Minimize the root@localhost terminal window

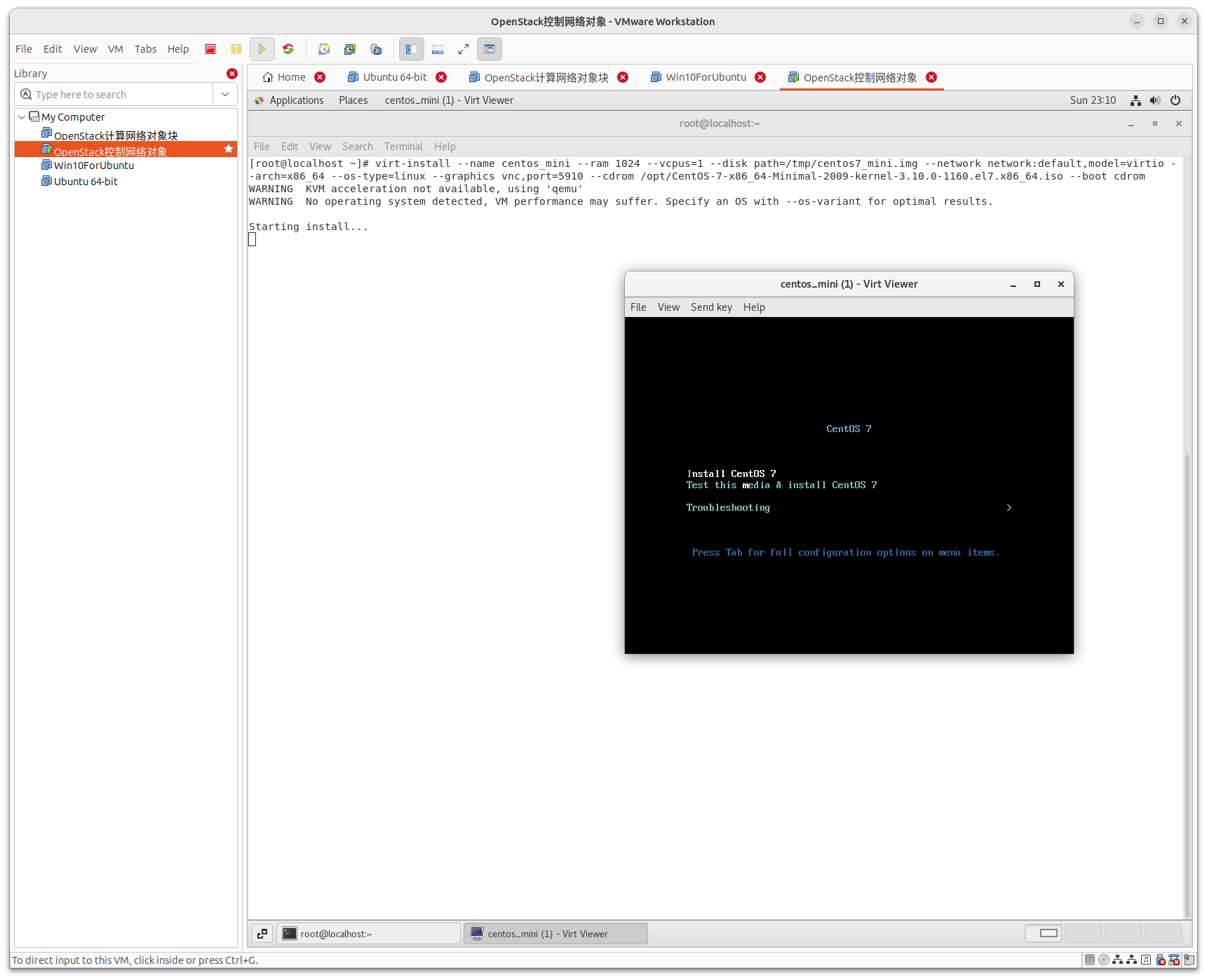pyautogui.click(x=1131, y=124)
